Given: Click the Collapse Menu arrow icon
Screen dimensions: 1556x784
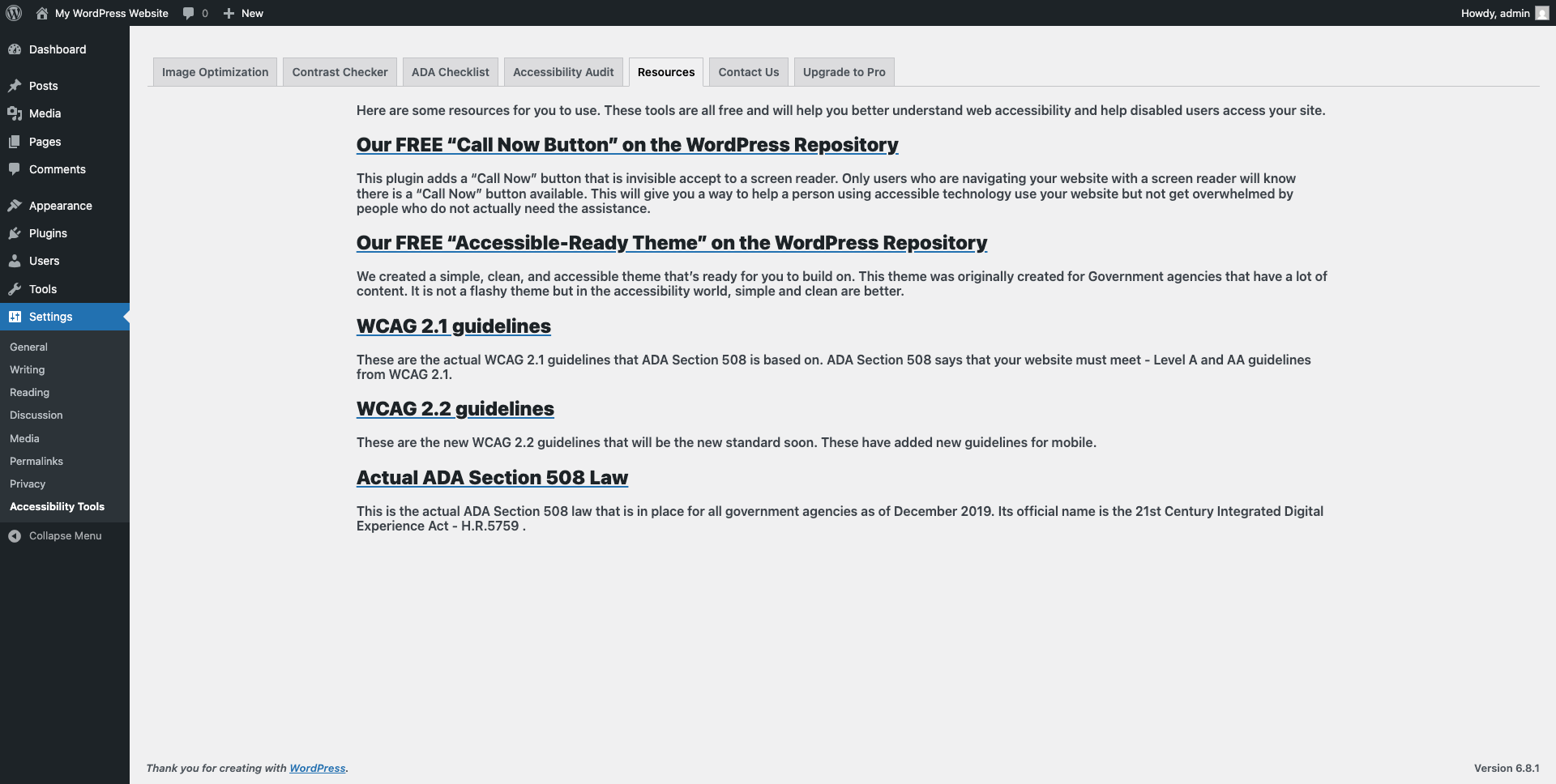Looking at the screenshot, I should 15,536.
